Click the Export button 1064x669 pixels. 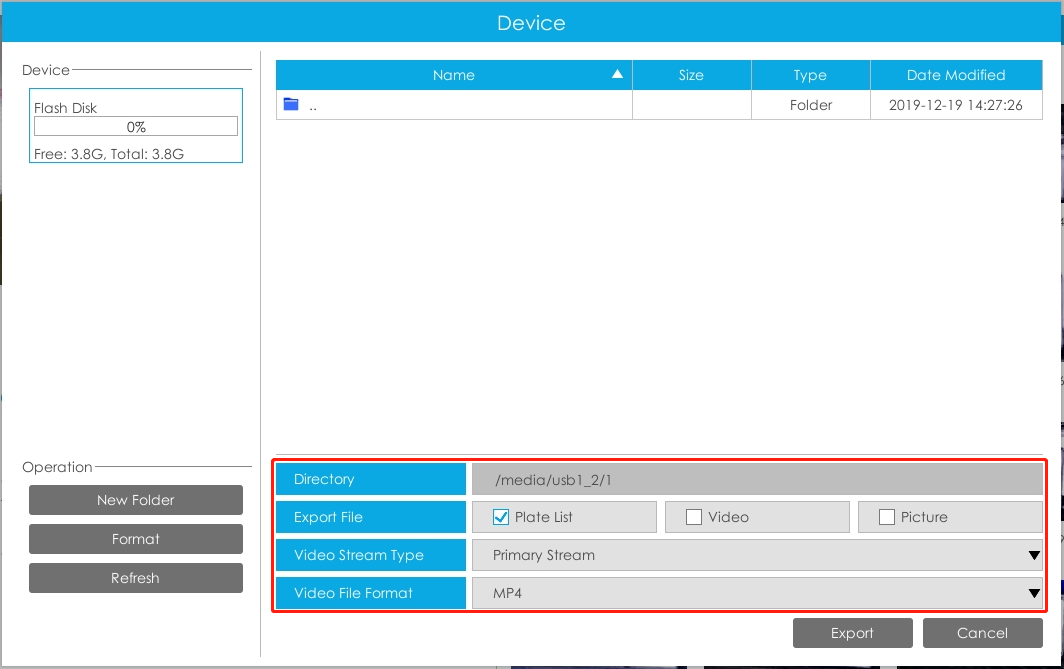[x=852, y=633]
